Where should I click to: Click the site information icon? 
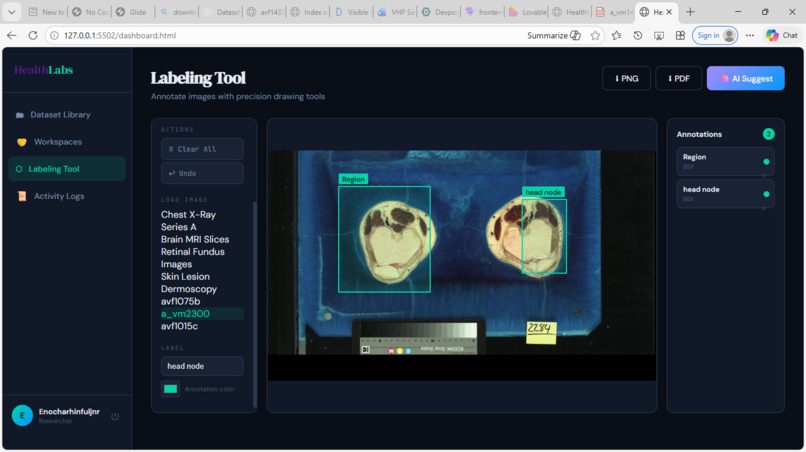pyautogui.click(x=54, y=35)
